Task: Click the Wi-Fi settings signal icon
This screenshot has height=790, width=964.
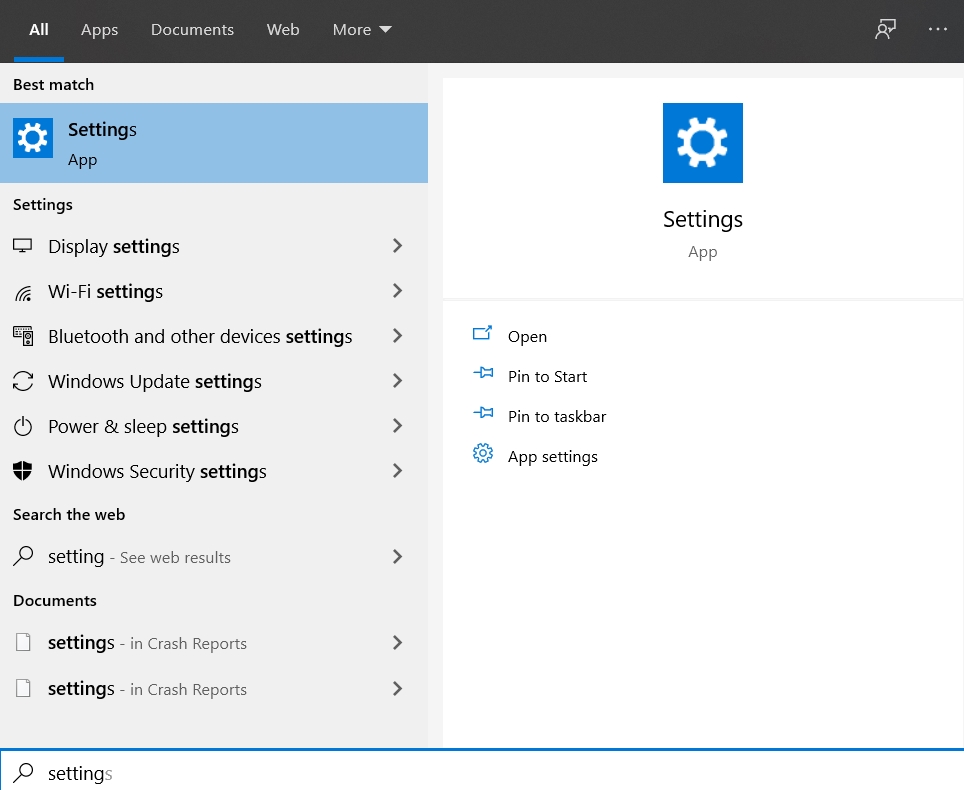Action: tap(23, 292)
